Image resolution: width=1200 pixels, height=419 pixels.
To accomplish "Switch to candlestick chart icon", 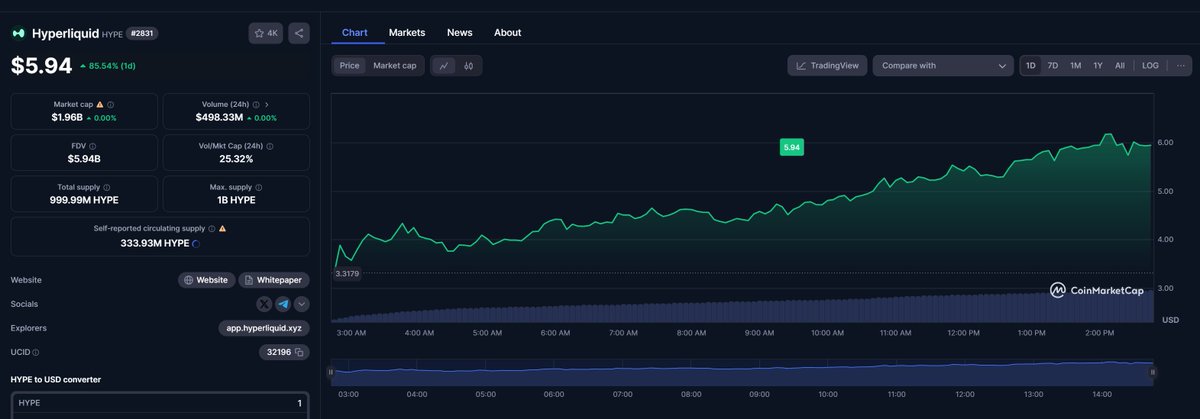I will click(468, 66).
